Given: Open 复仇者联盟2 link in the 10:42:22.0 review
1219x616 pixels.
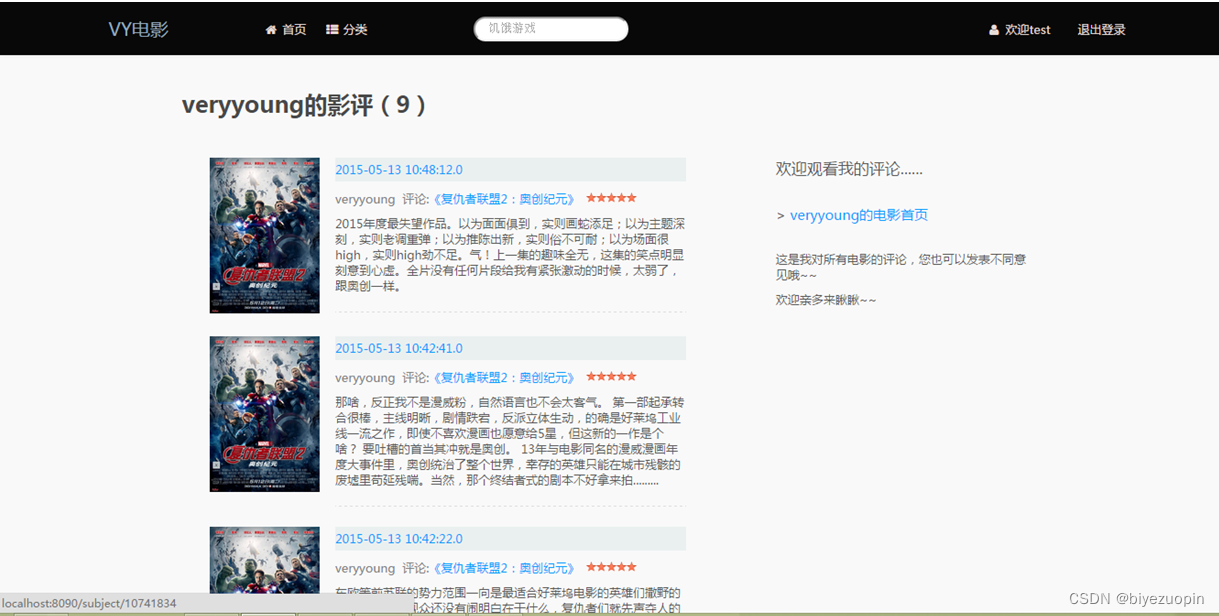Looking at the screenshot, I should [x=504, y=568].
